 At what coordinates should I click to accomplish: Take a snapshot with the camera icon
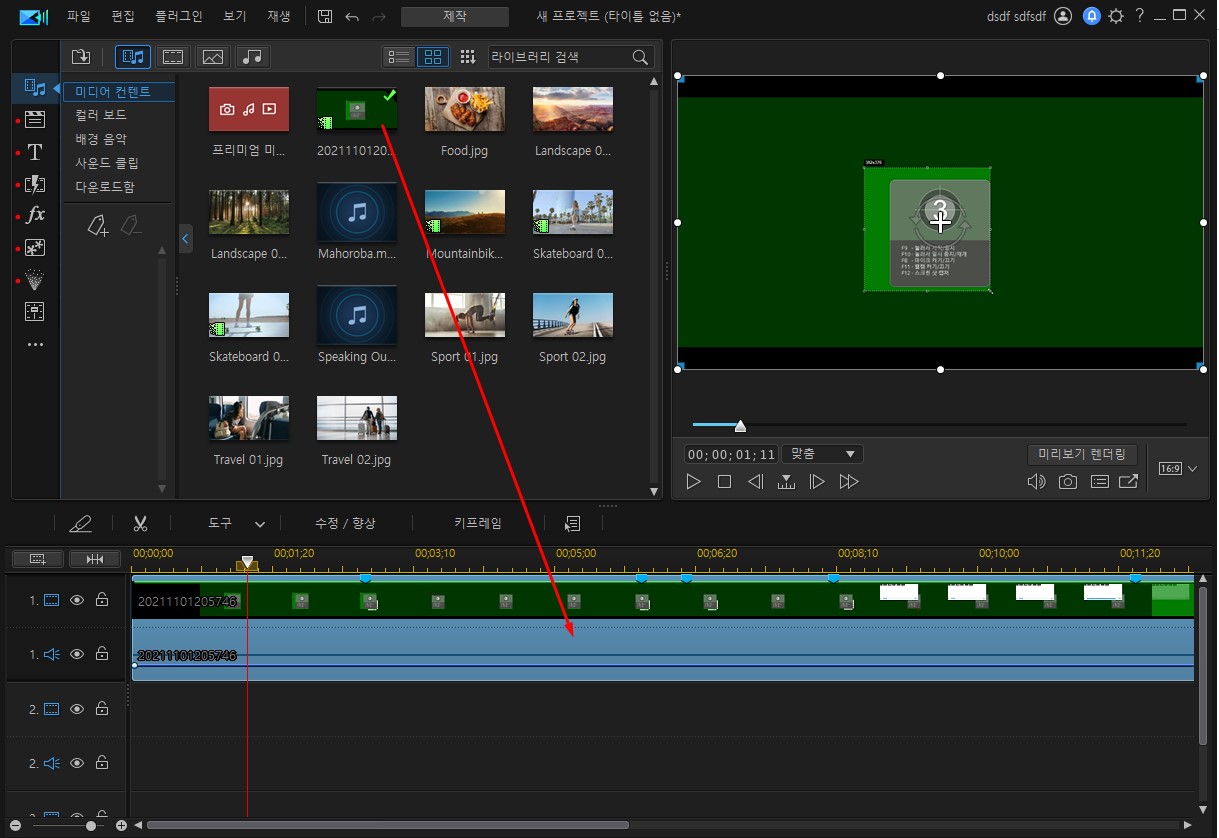(1068, 482)
